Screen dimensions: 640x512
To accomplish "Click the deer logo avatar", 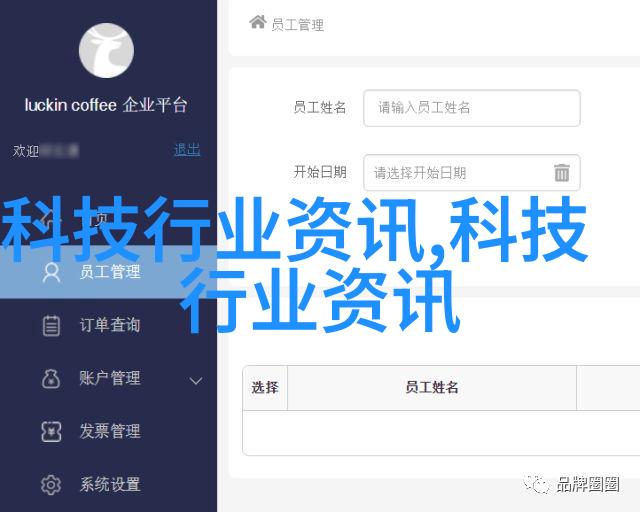I will [x=106, y=51].
